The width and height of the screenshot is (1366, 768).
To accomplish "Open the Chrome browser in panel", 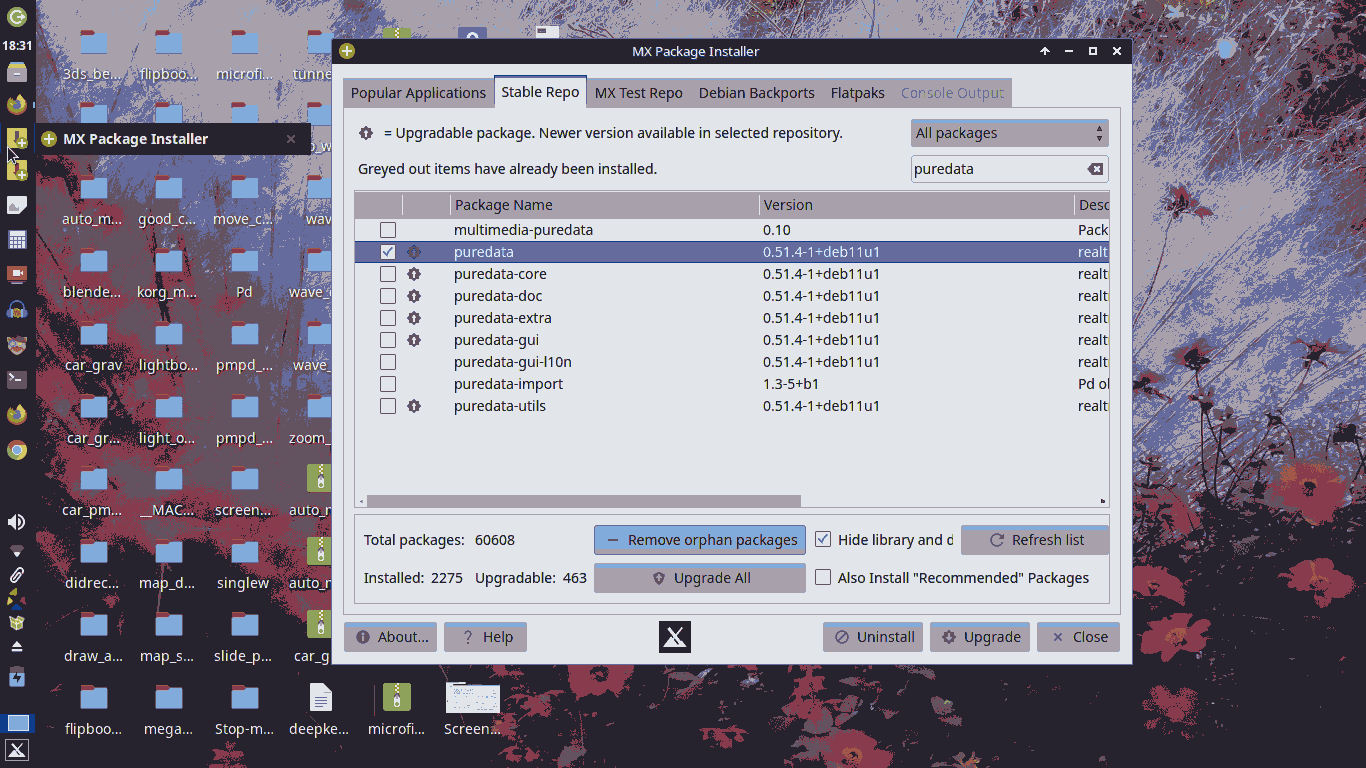I will click(x=17, y=450).
